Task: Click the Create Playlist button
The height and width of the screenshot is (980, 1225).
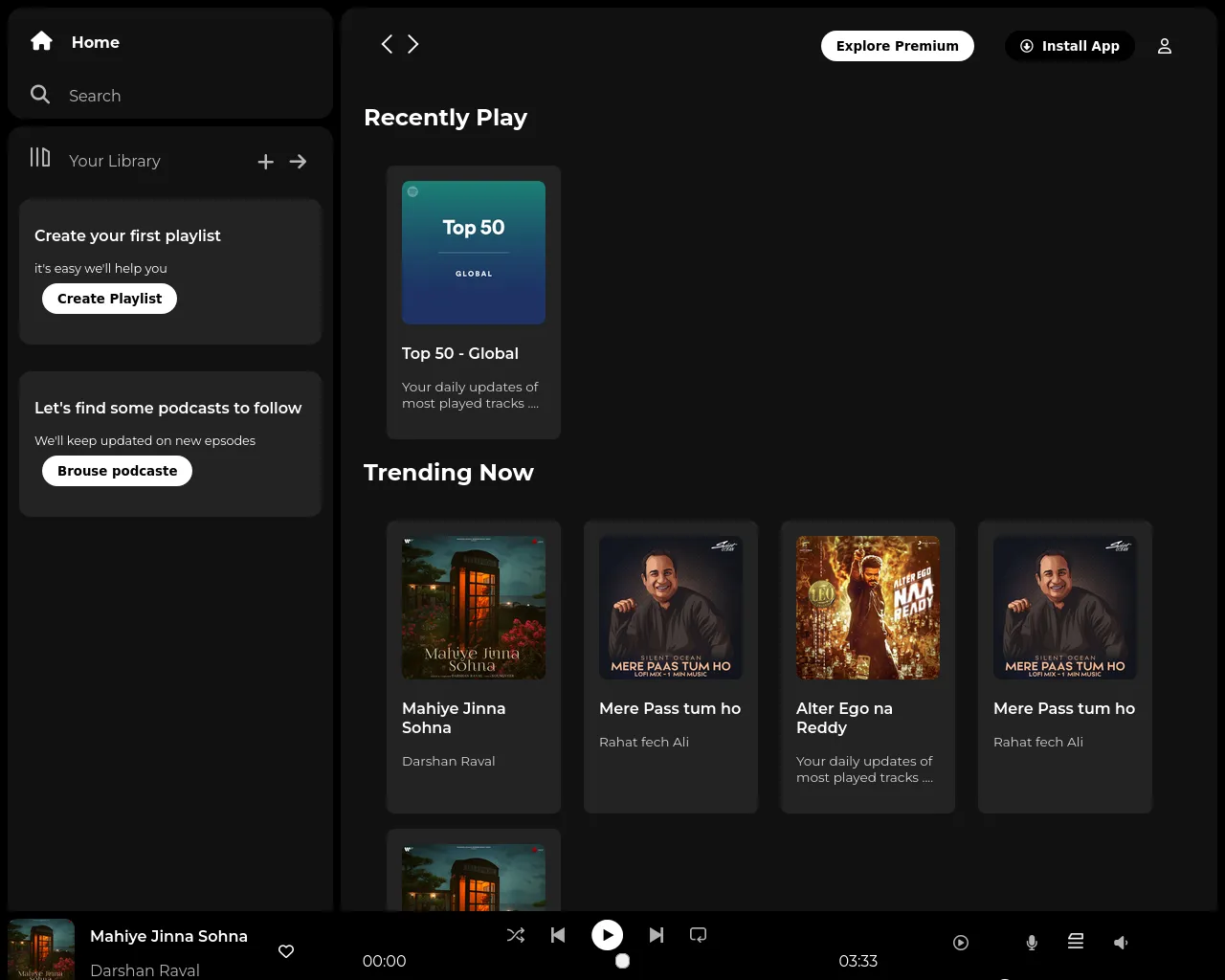Action: [109, 299]
